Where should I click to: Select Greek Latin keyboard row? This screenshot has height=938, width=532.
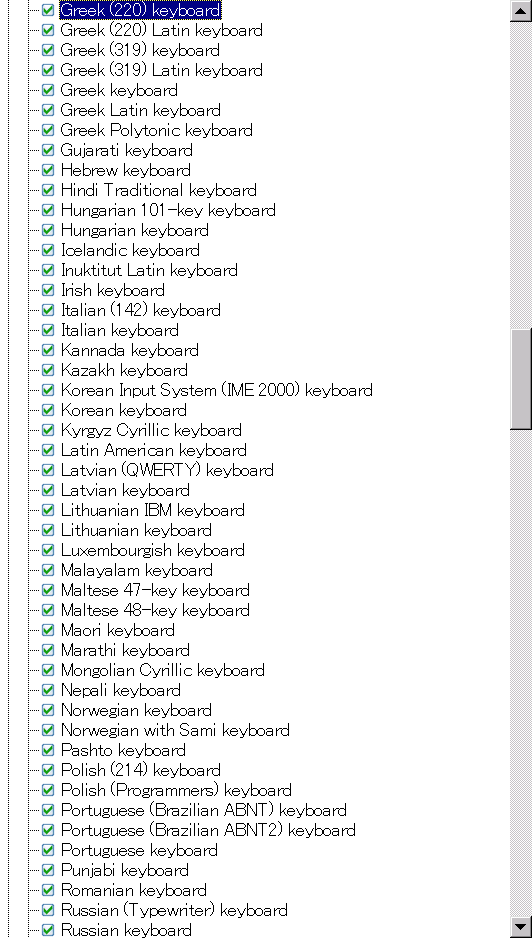point(141,110)
